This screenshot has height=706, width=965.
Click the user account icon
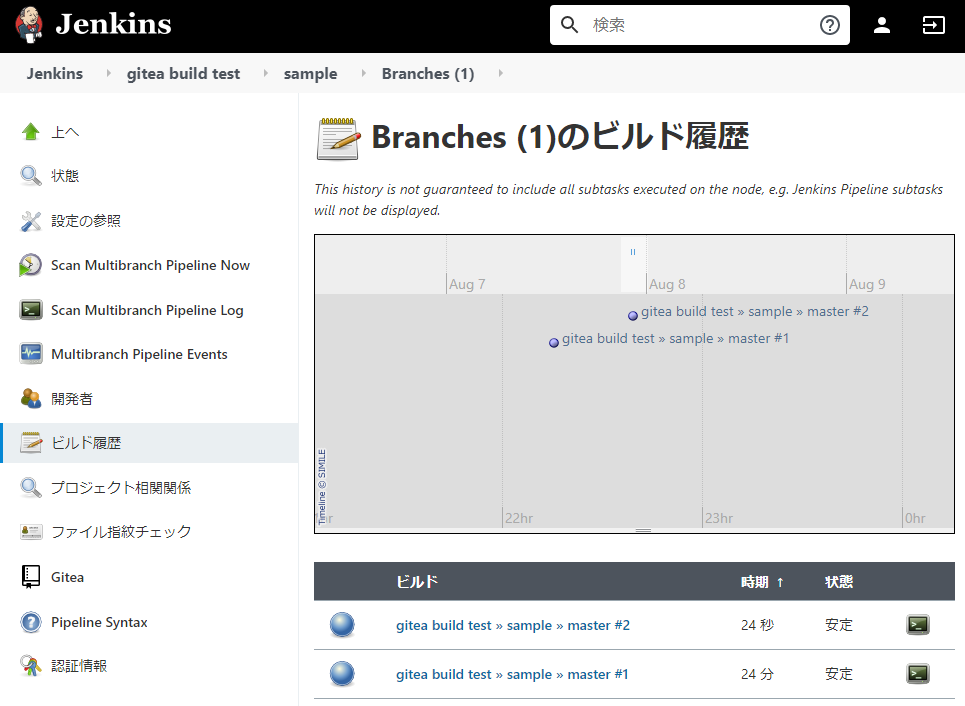click(882, 25)
